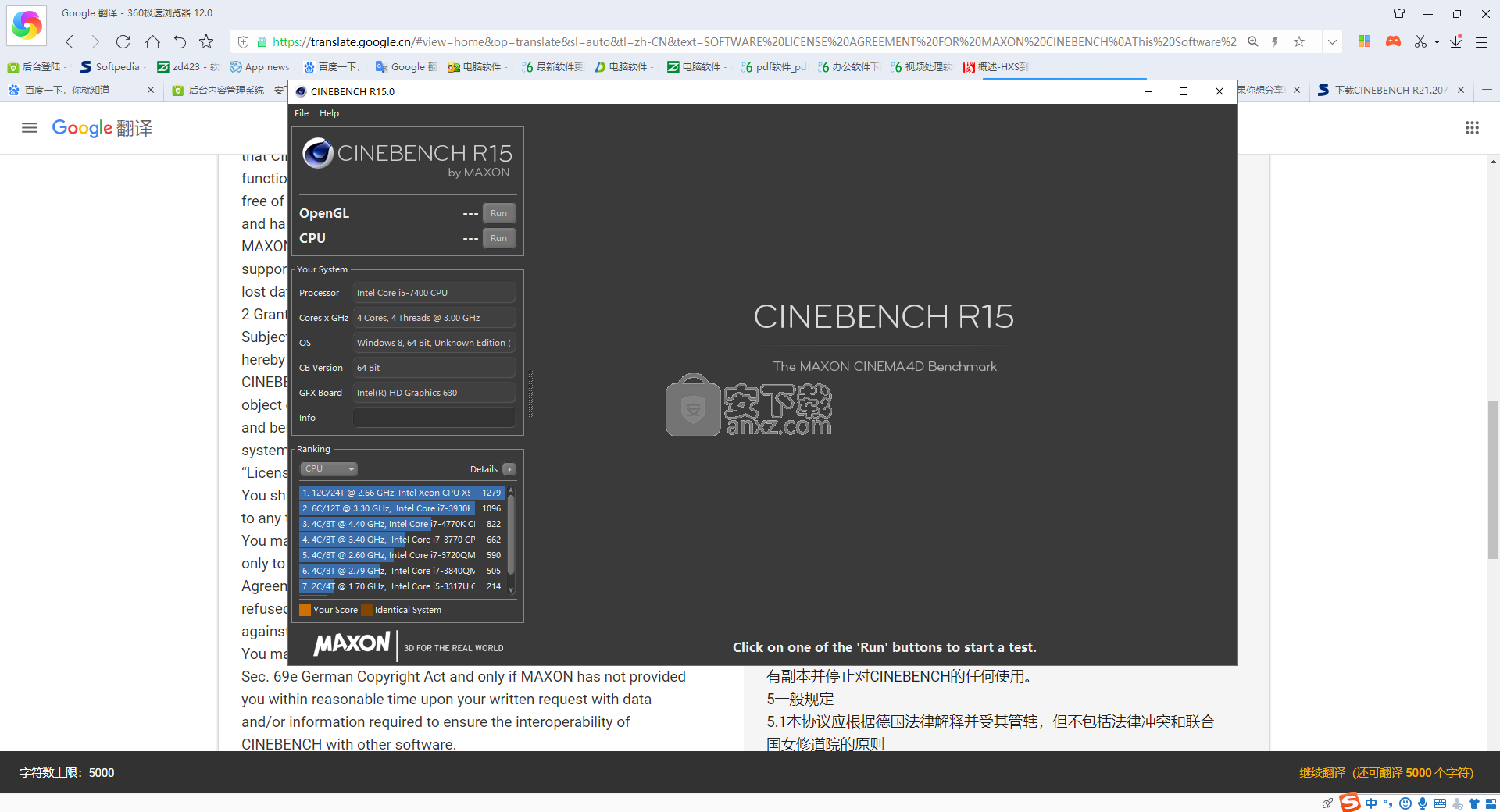Open the browser skin shirt icon
This screenshot has width=1500, height=812.
[1399, 13]
